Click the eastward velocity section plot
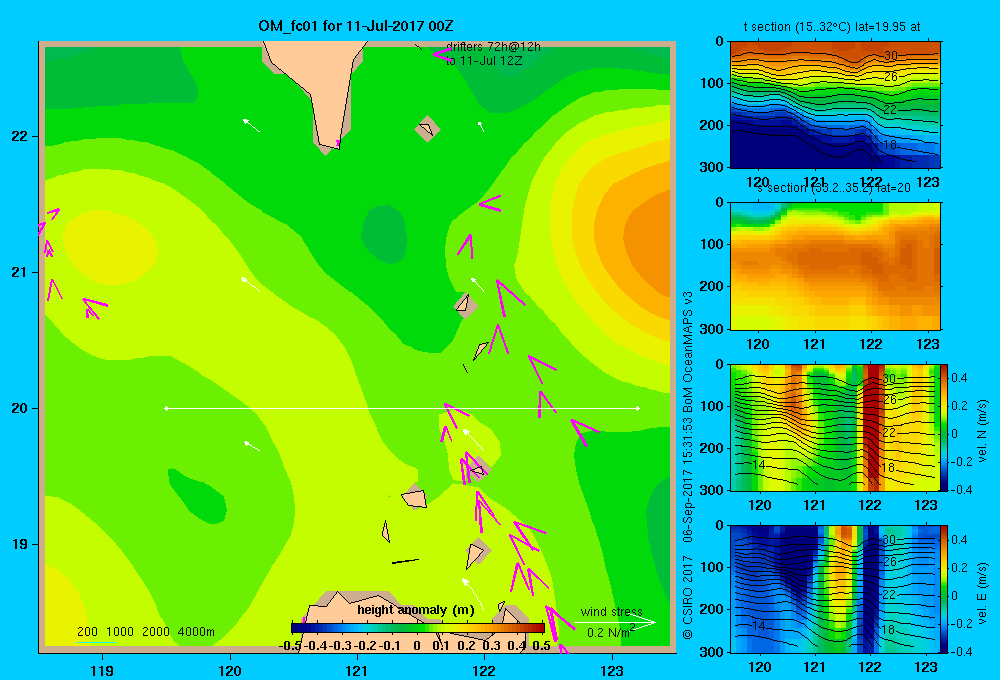Screen dimensions: 1000x680 835,589
